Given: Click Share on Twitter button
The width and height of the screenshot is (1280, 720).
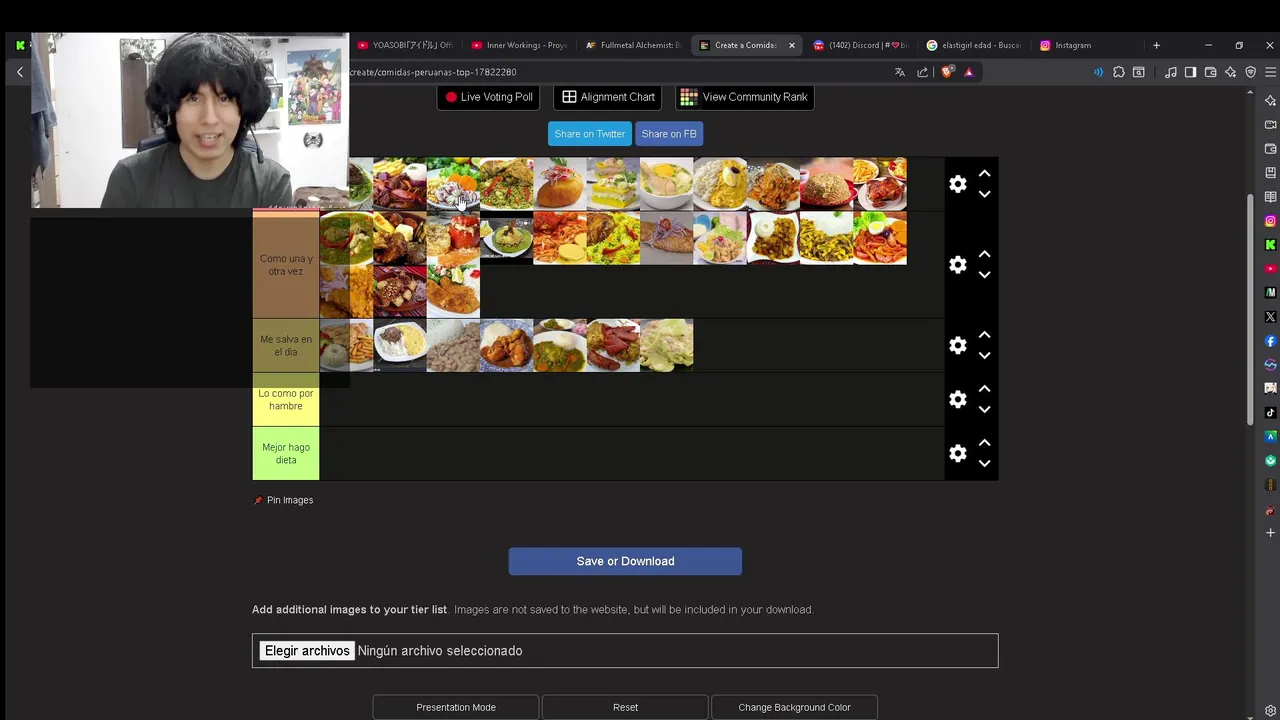Looking at the screenshot, I should pos(590,134).
